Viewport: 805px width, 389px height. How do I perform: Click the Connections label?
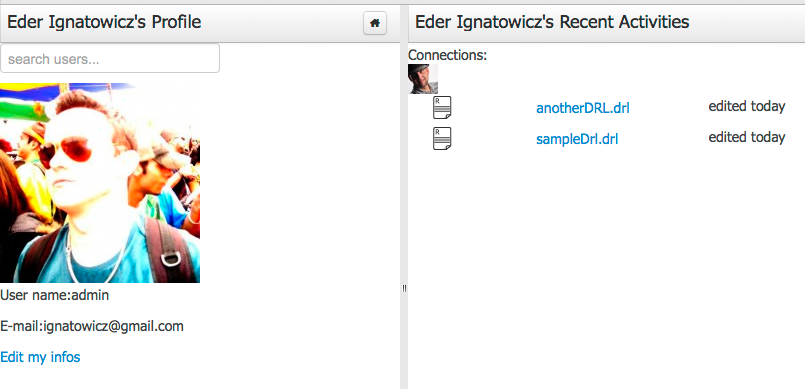pos(447,55)
